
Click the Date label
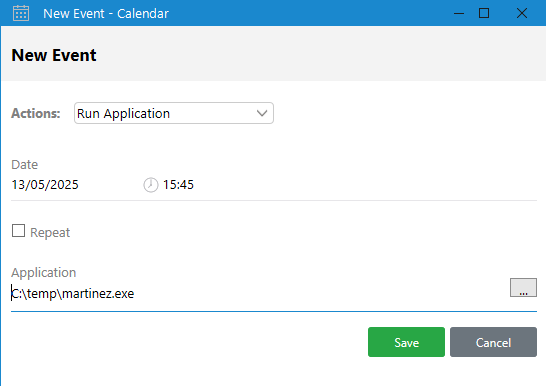click(x=24, y=164)
